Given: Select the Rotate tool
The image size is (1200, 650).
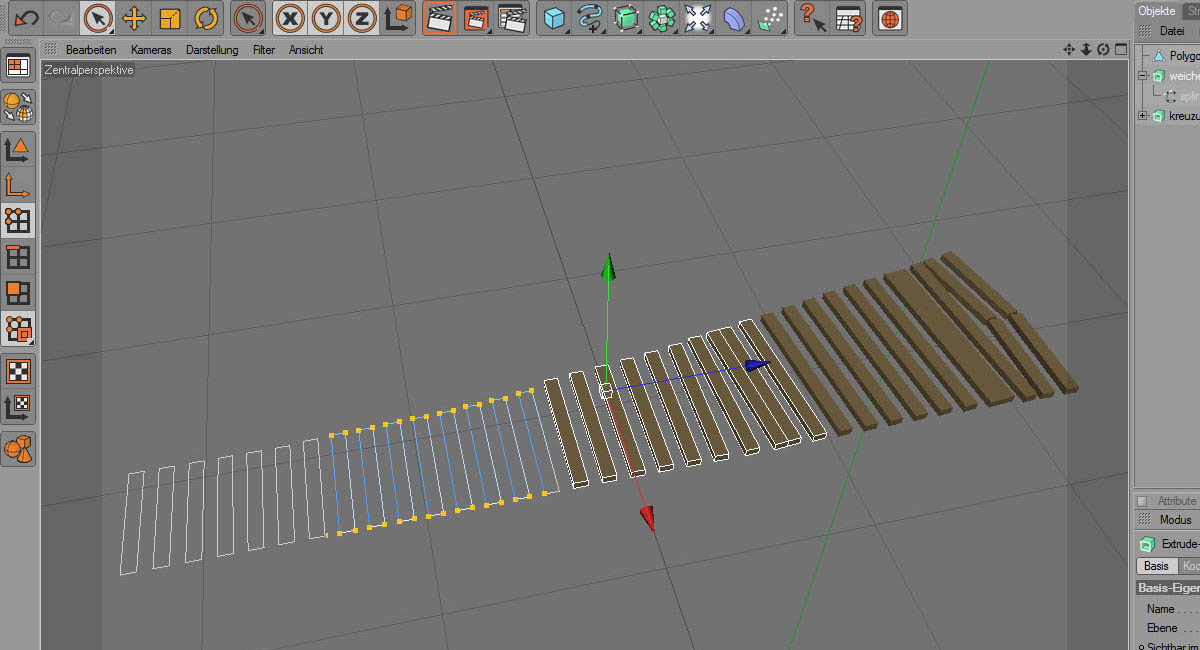Looking at the screenshot, I should pyautogui.click(x=206, y=18).
